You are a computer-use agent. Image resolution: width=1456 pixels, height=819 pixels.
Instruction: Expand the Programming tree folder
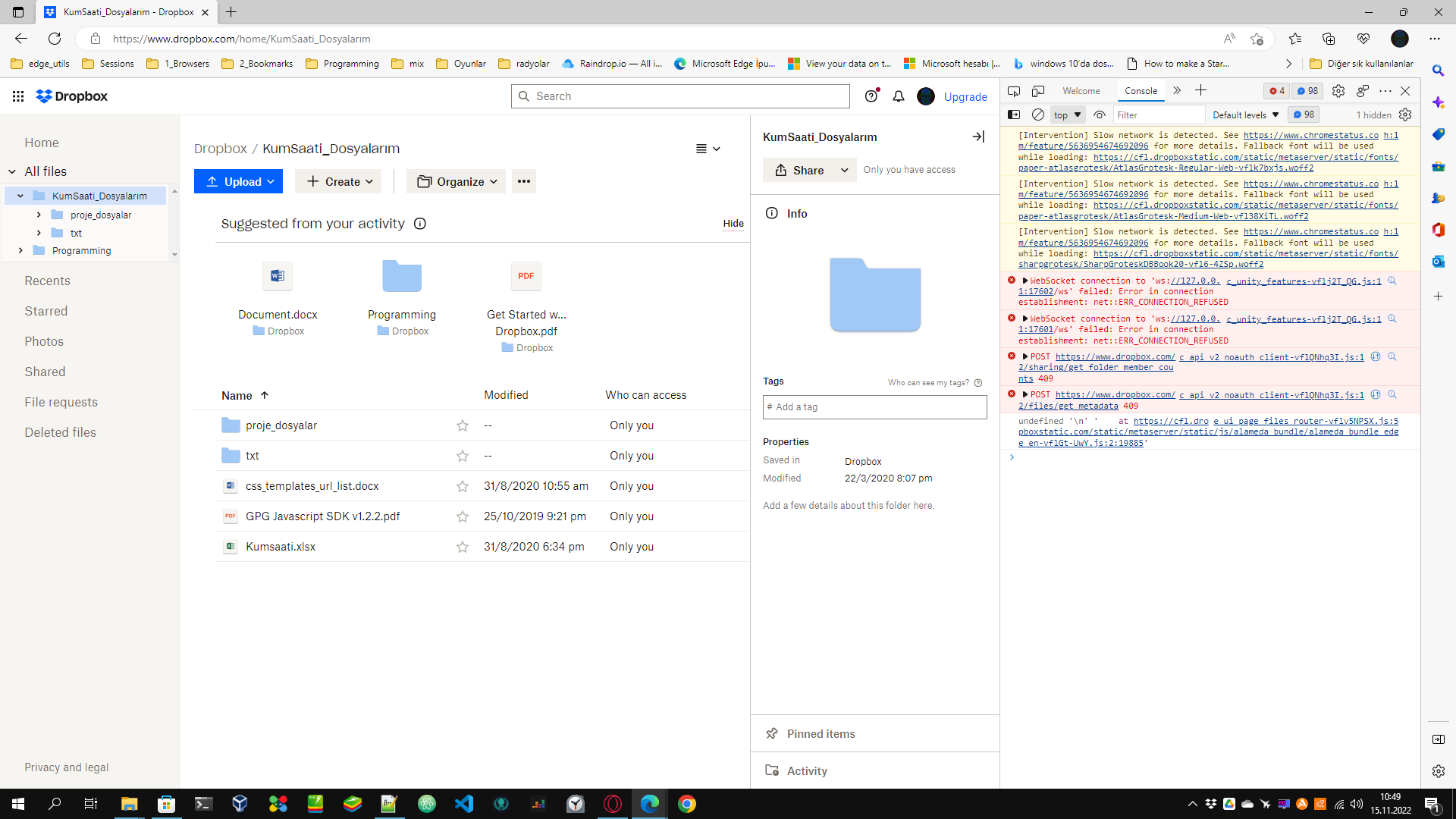coord(20,250)
